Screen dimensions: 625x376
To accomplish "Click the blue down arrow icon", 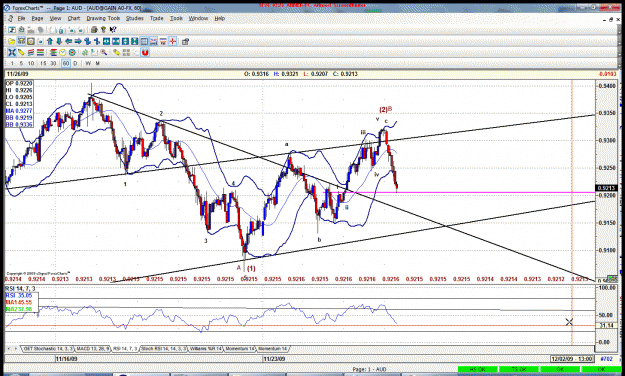I will pyautogui.click(x=59, y=41).
